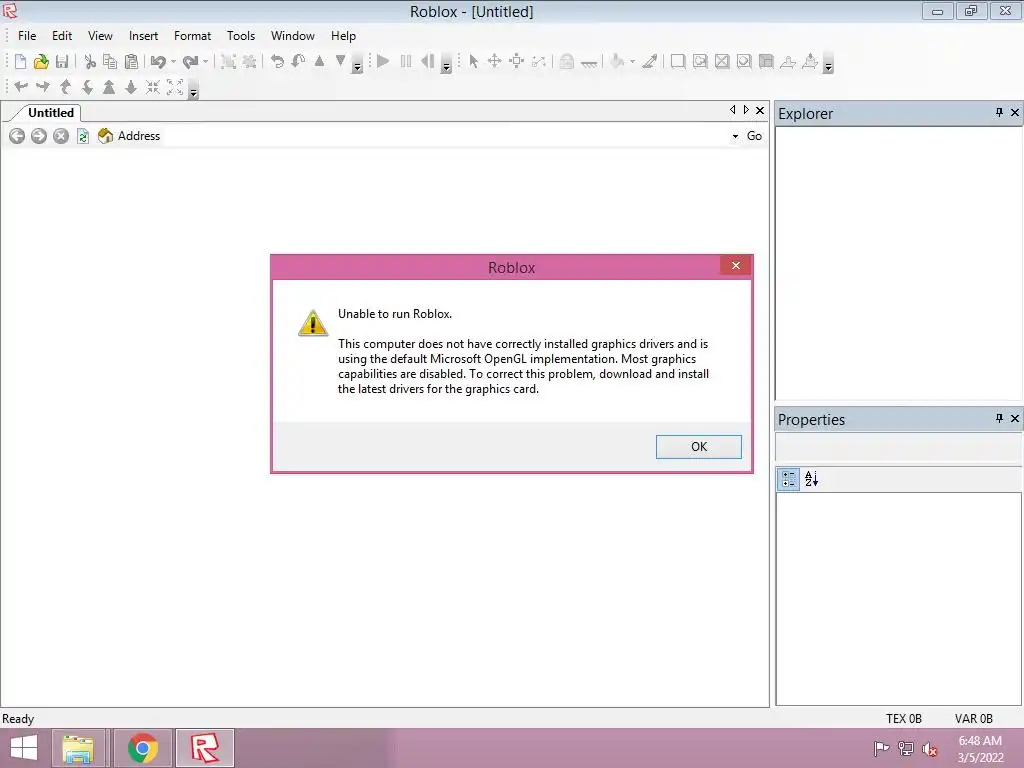Viewport: 1024px width, 768px height.
Task: Open the Edit menu
Action: (x=62, y=36)
